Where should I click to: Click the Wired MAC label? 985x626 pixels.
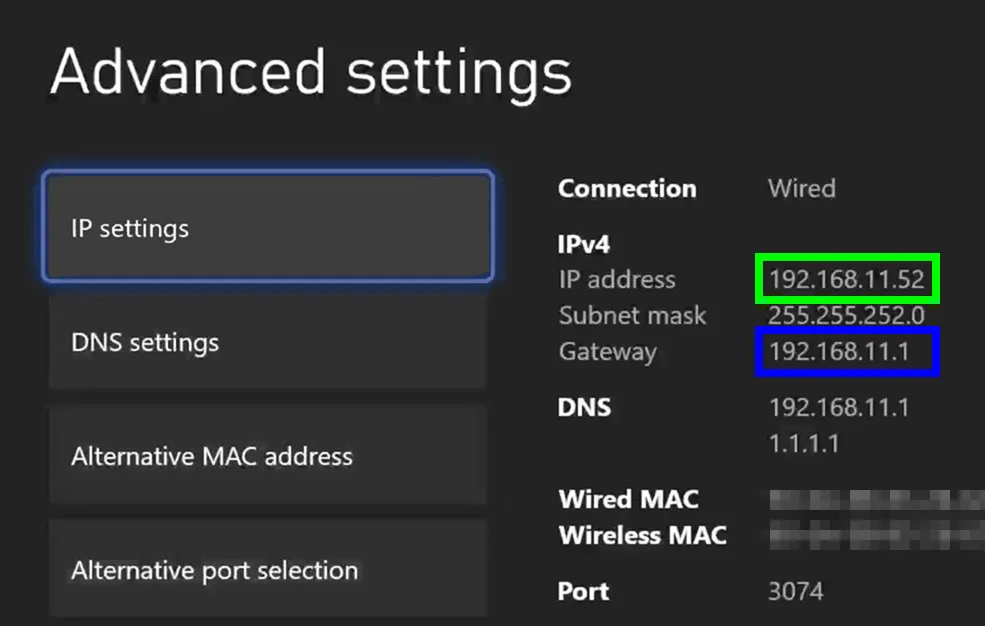627,499
